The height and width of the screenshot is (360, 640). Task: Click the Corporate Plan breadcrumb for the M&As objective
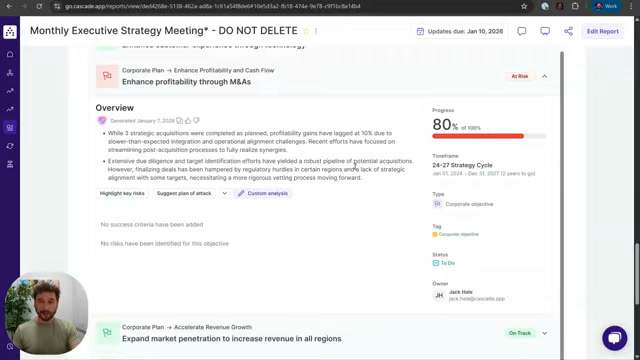click(x=142, y=70)
